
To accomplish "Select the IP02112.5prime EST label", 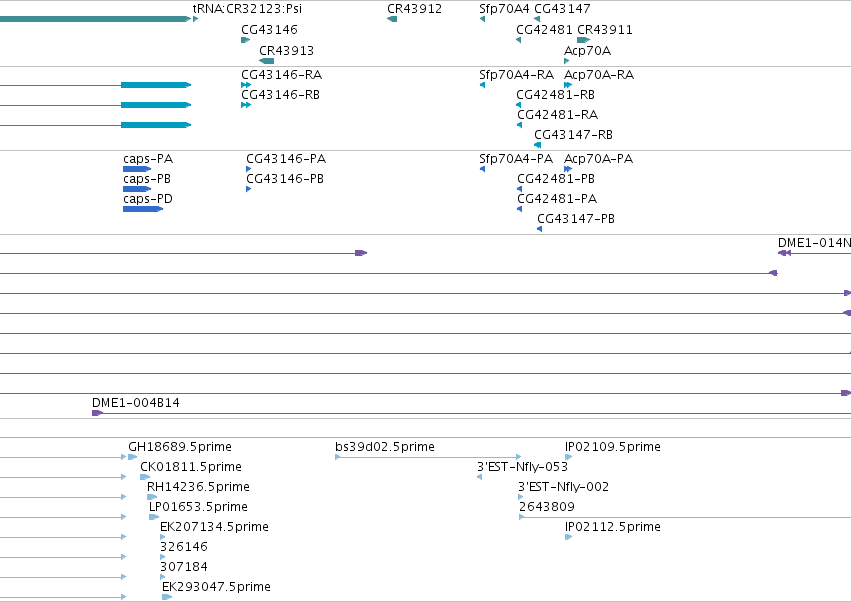I will pyautogui.click(x=612, y=527).
